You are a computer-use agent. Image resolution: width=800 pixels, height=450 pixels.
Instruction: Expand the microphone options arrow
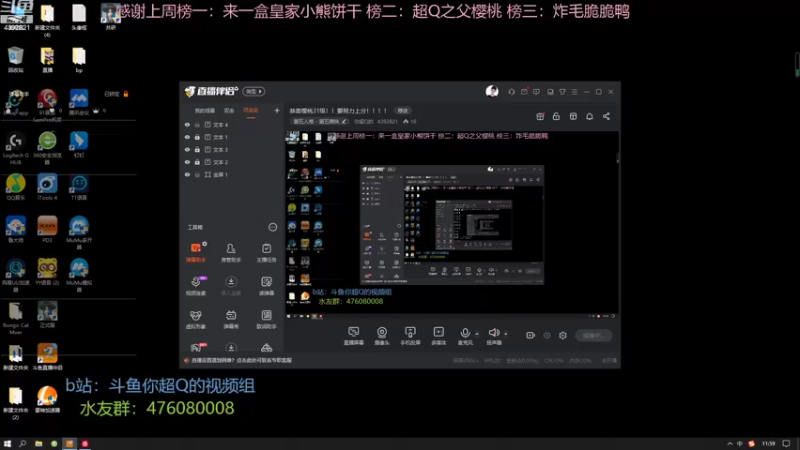click(477, 334)
